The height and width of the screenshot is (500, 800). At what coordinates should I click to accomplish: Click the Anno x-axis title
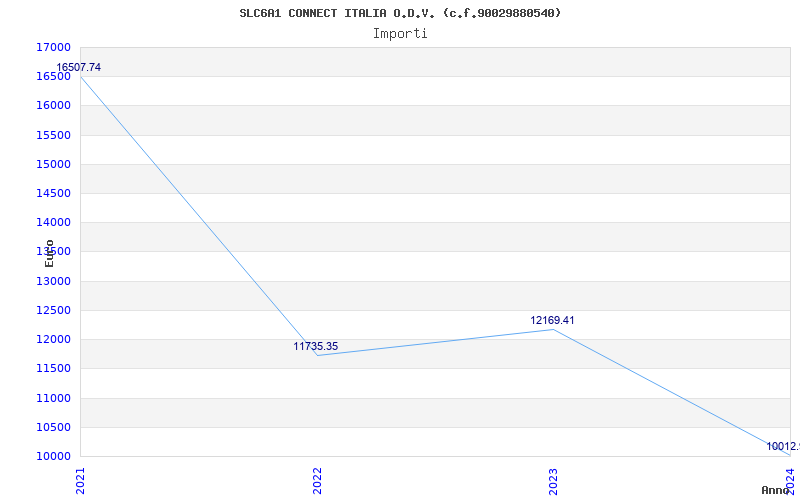pyautogui.click(x=775, y=490)
